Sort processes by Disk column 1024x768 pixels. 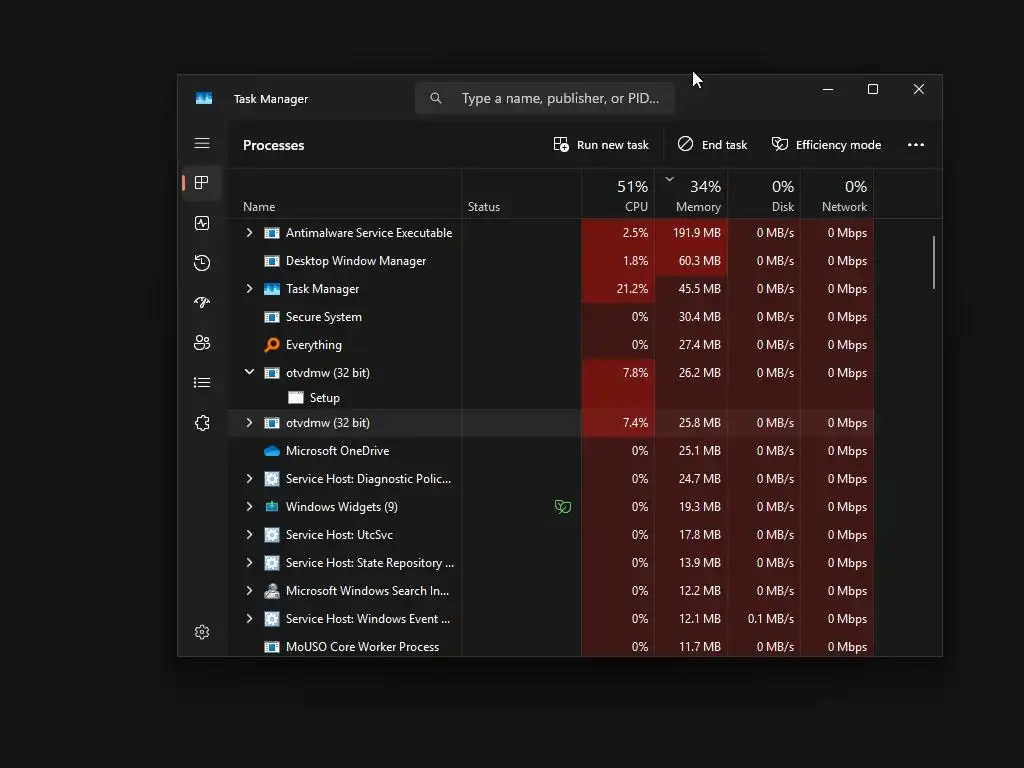pos(764,194)
